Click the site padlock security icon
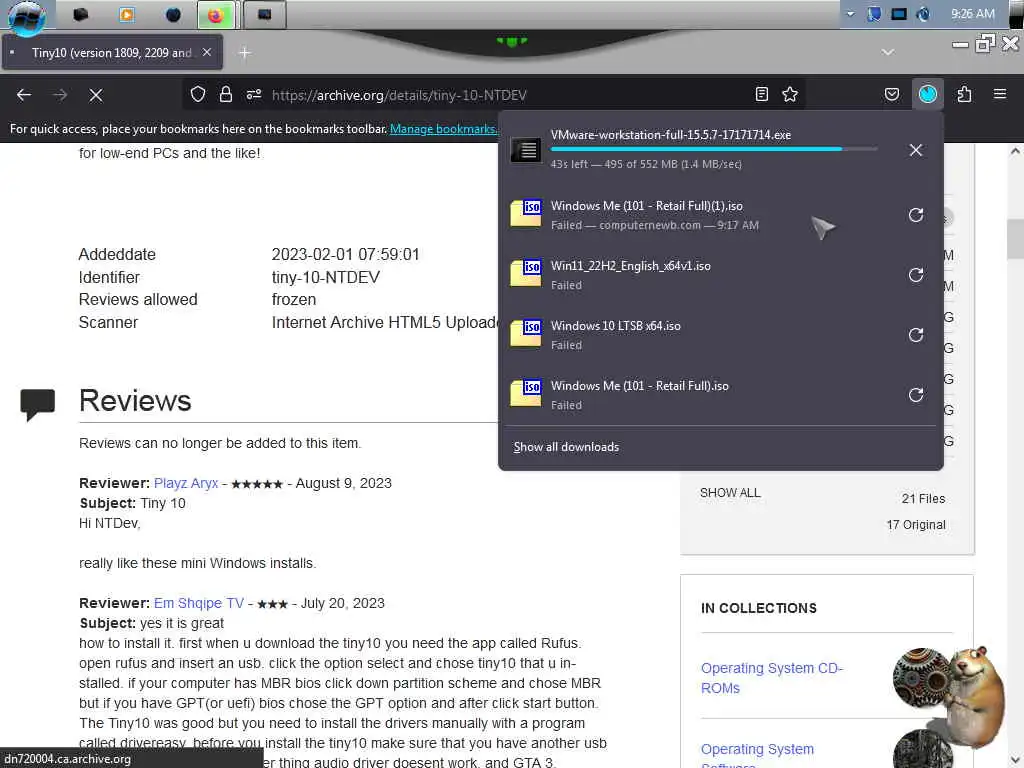The image size is (1024, 768). click(x=226, y=95)
